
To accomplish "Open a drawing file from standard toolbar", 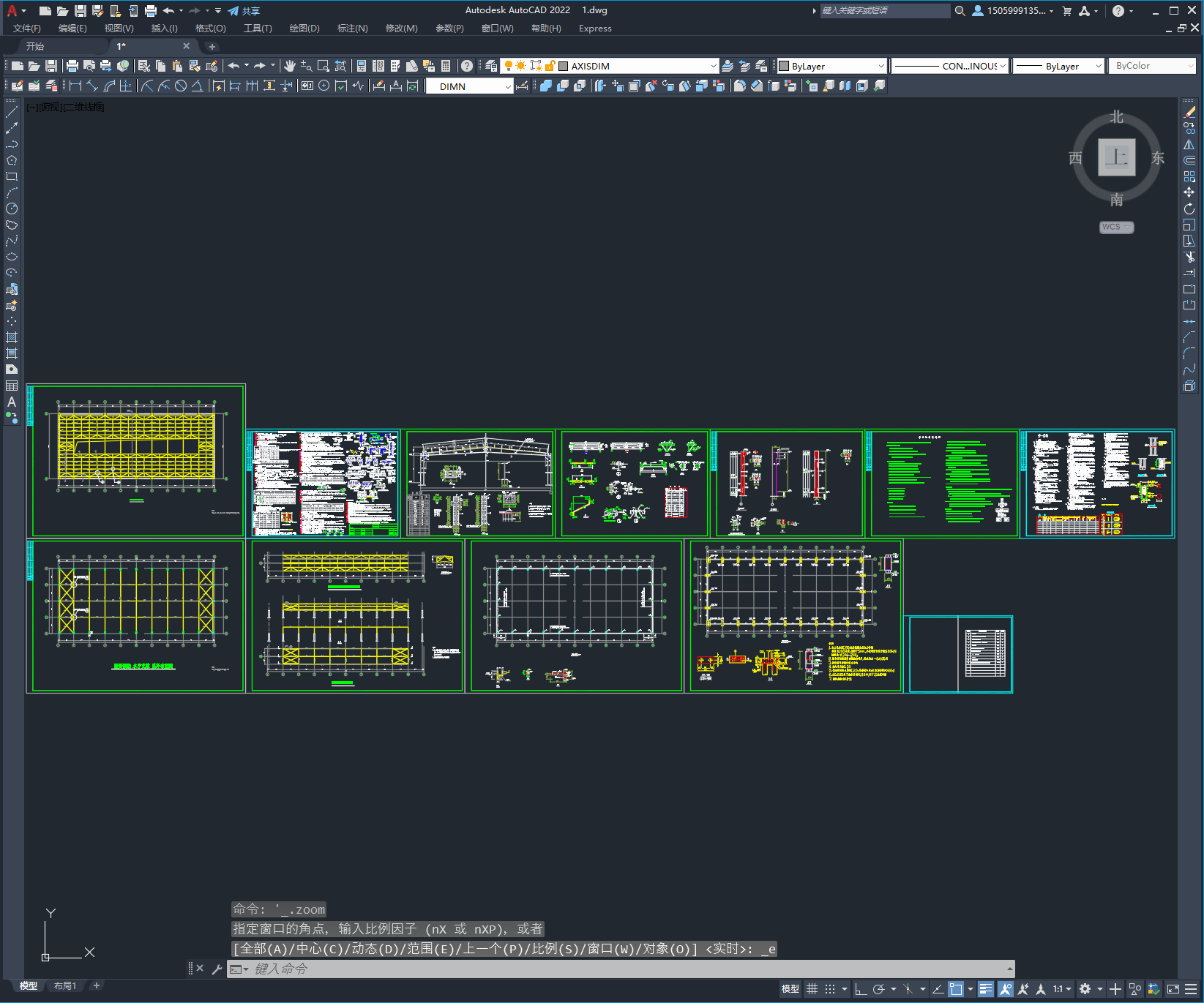I will coord(34,66).
